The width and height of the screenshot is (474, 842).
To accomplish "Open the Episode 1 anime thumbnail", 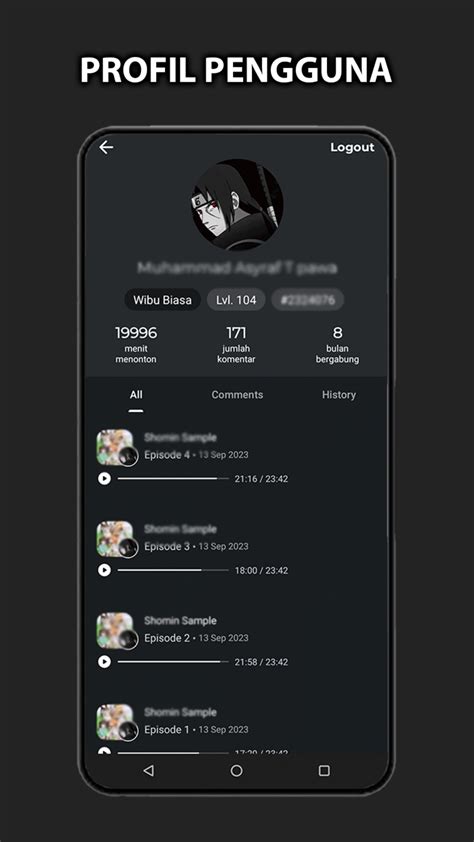I will click(115, 722).
